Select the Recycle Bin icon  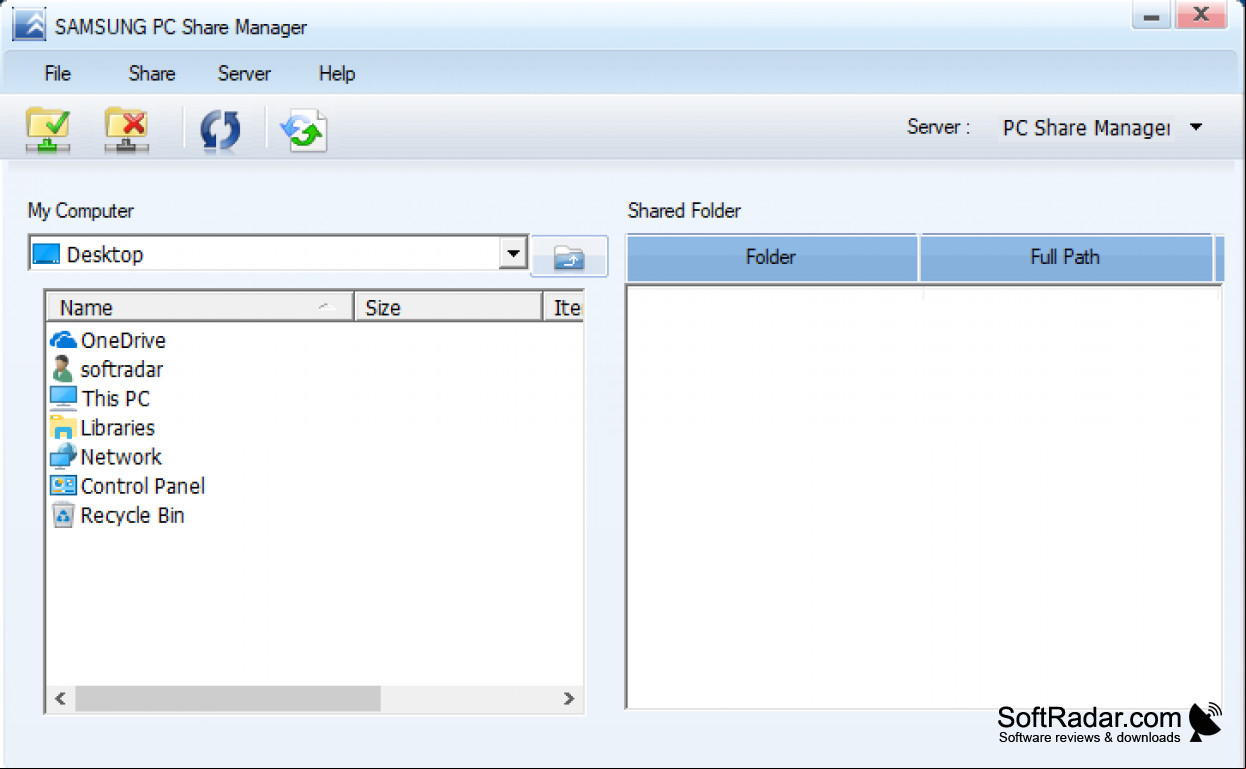(63, 515)
